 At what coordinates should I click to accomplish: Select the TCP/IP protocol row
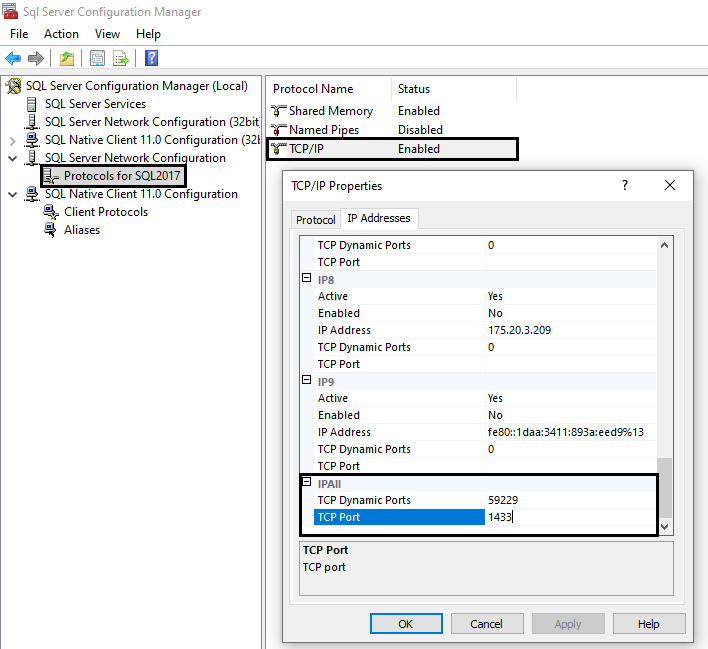coord(393,149)
